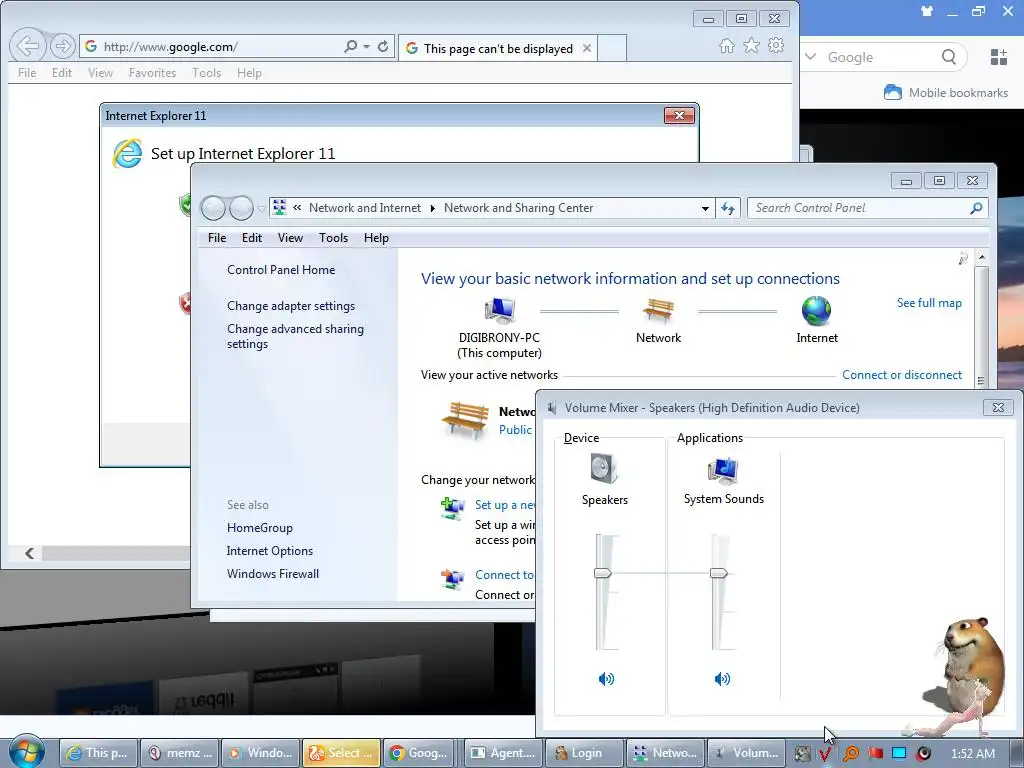Screen dimensions: 1024x768
Task: Click the search magnifier in Internet Explorer address bar
Action: pos(351,46)
